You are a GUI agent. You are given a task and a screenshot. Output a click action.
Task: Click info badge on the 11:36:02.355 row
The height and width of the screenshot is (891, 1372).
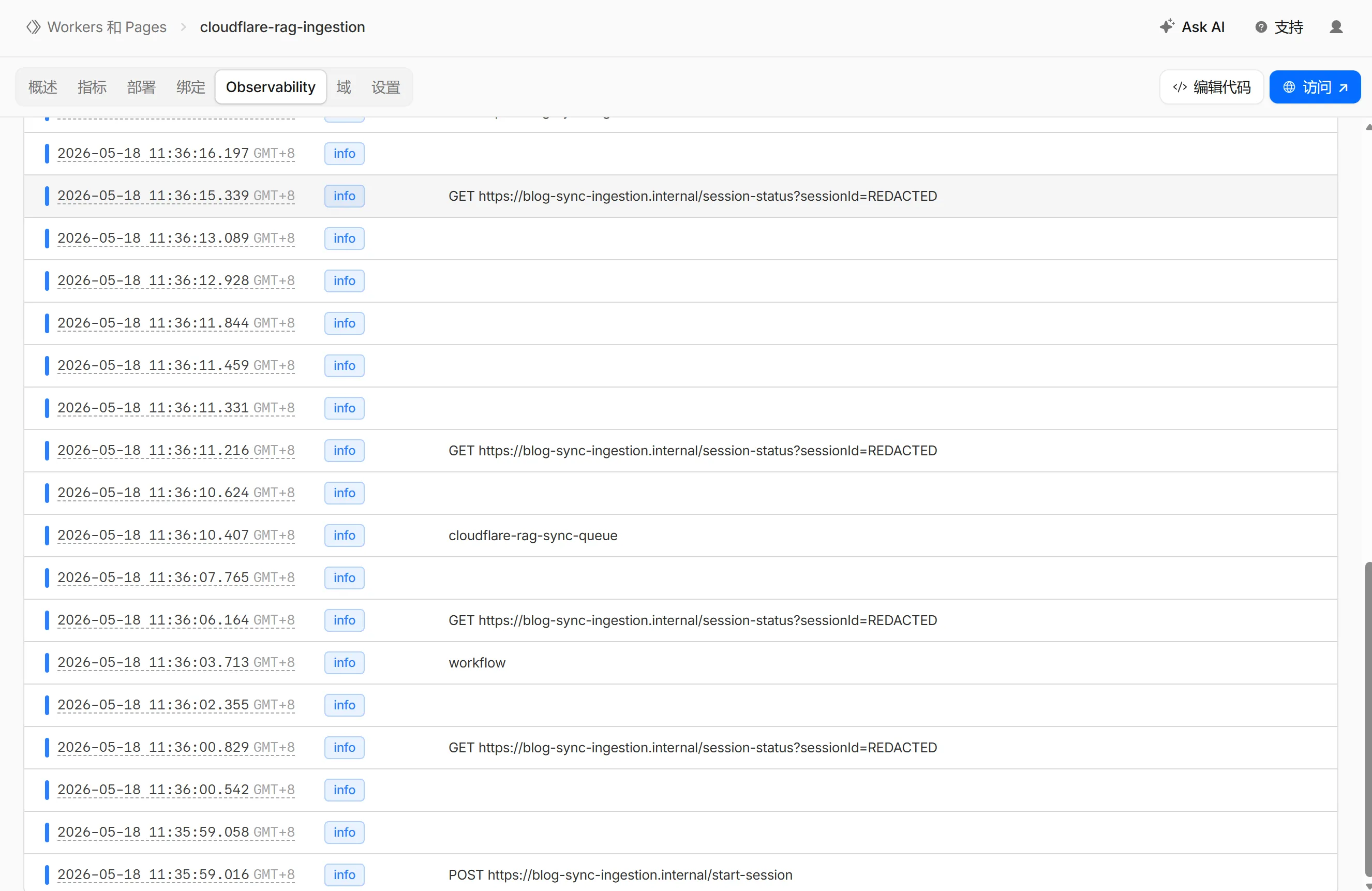point(344,705)
